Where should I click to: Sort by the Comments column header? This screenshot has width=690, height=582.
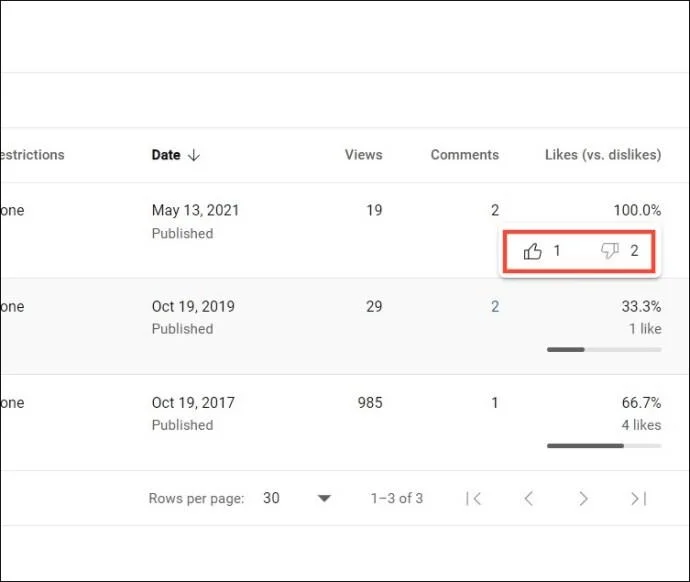(x=465, y=155)
